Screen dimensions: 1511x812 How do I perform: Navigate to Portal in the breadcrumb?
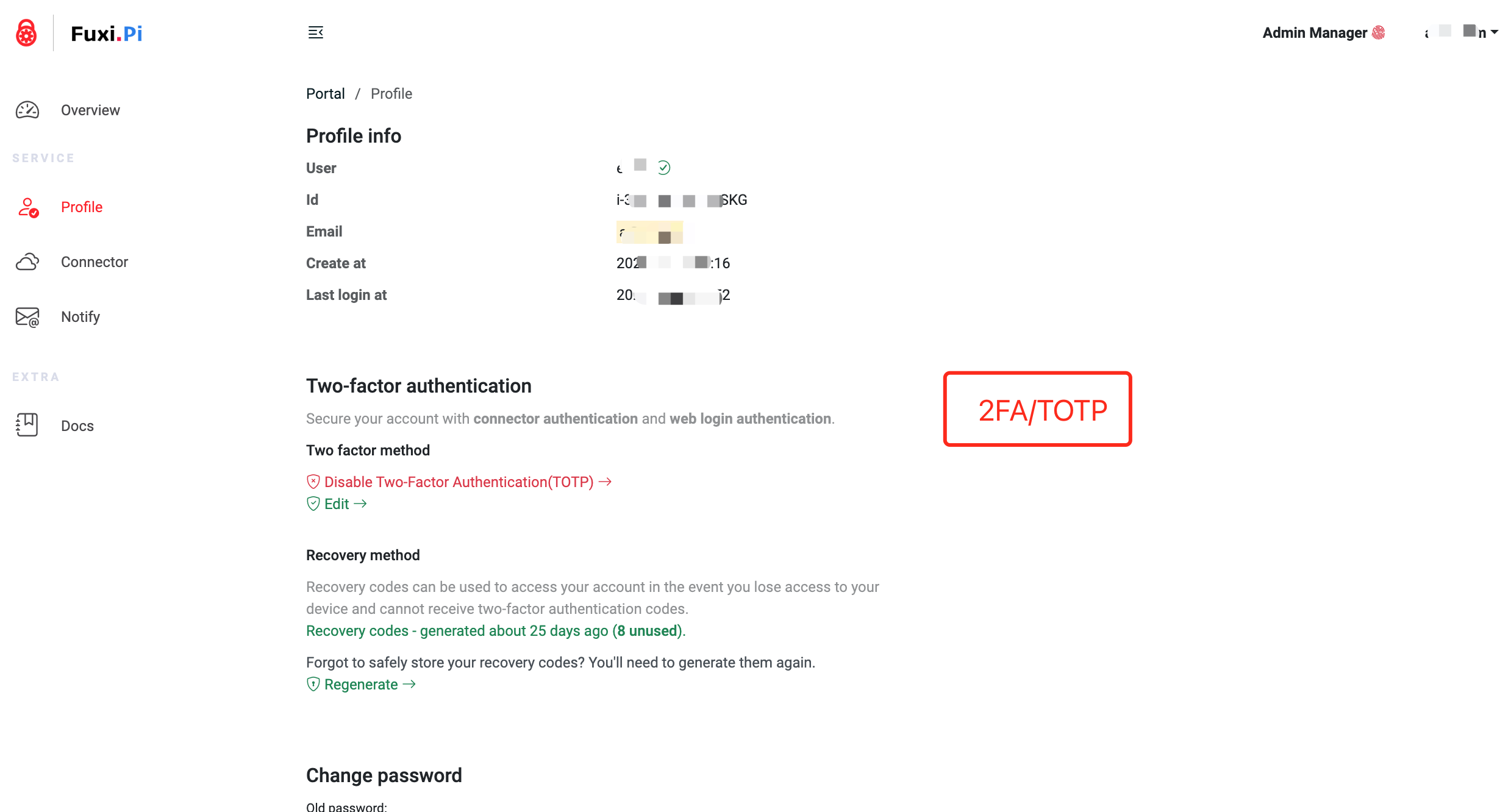[326, 94]
